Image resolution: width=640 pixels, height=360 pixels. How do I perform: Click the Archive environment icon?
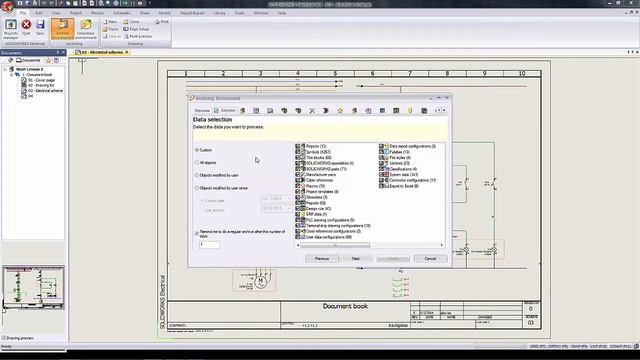[62, 29]
